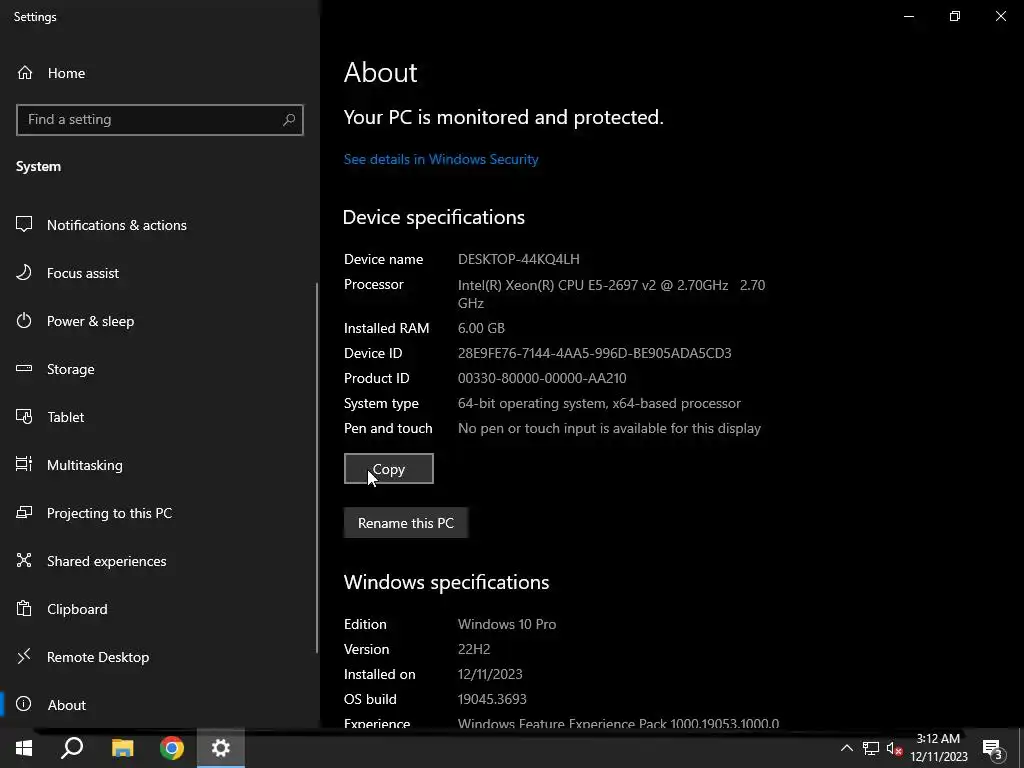Open the Remote Desktop icon

pyautogui.click(x=24, y=656)
